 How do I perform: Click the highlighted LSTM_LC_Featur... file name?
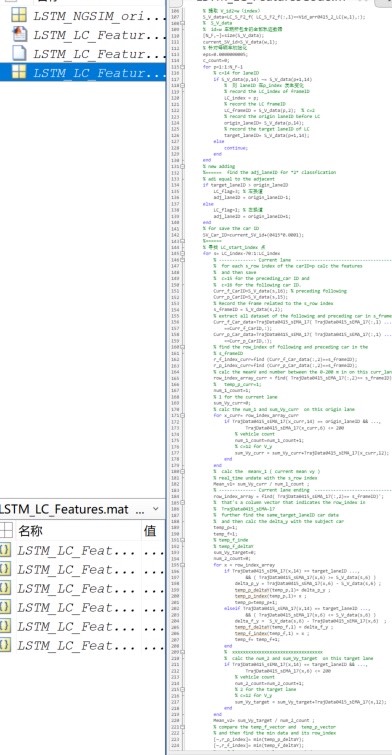(100, 73)
